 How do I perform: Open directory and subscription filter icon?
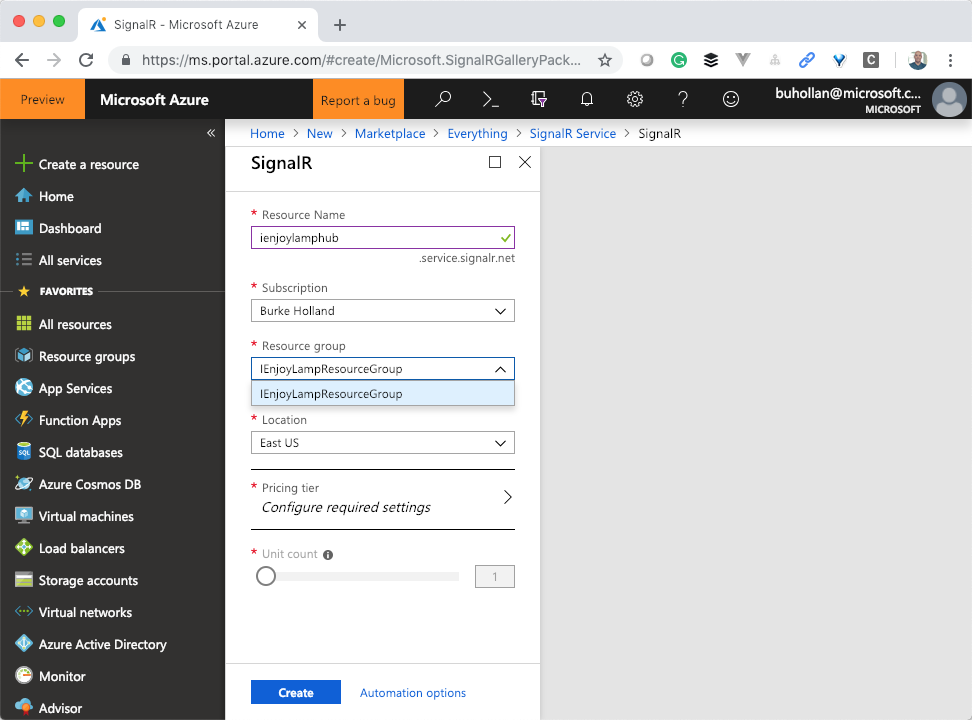(539, 99)
